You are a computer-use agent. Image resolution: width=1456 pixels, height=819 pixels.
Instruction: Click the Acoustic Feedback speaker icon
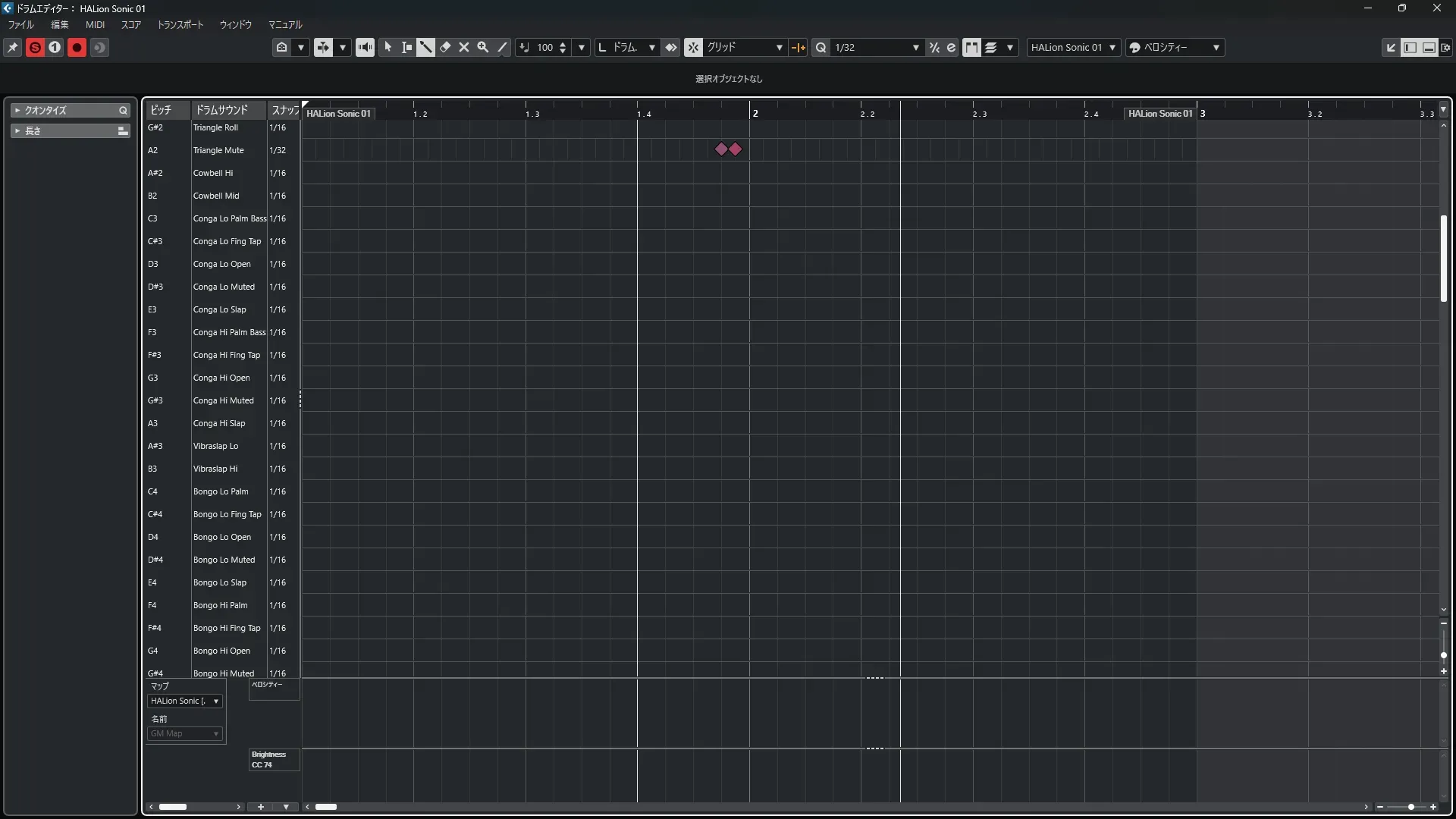click(x=365, y=47)
